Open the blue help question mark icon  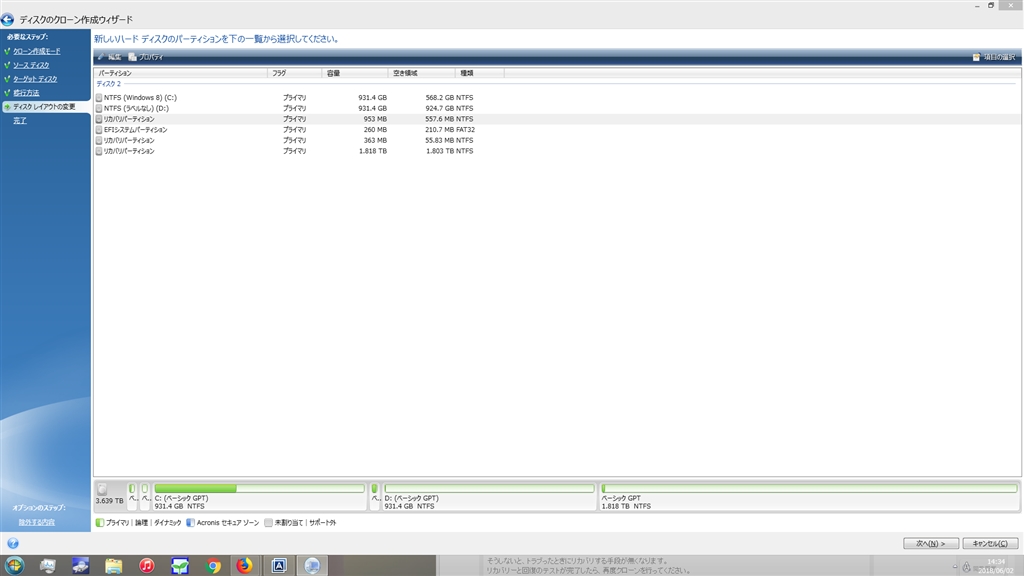point(12,543)
